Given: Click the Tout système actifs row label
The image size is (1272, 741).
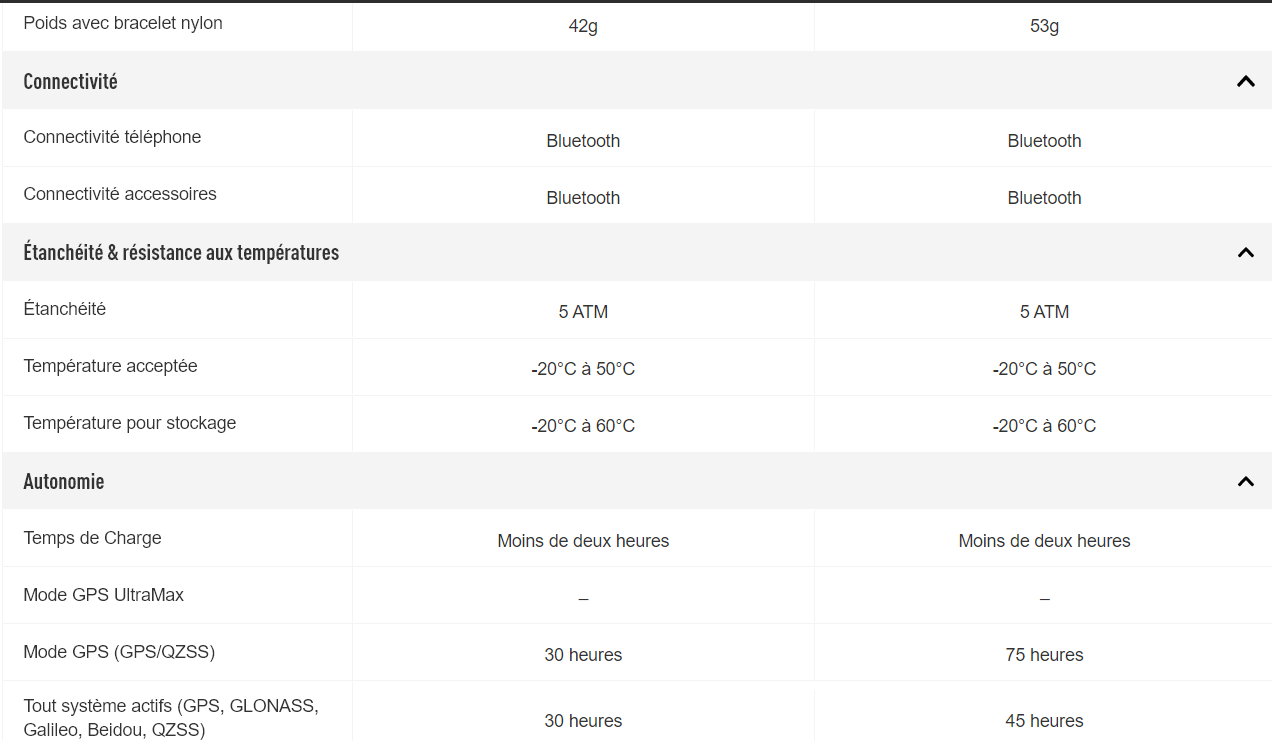Looking at the screenshot, I should pos(171,718).
